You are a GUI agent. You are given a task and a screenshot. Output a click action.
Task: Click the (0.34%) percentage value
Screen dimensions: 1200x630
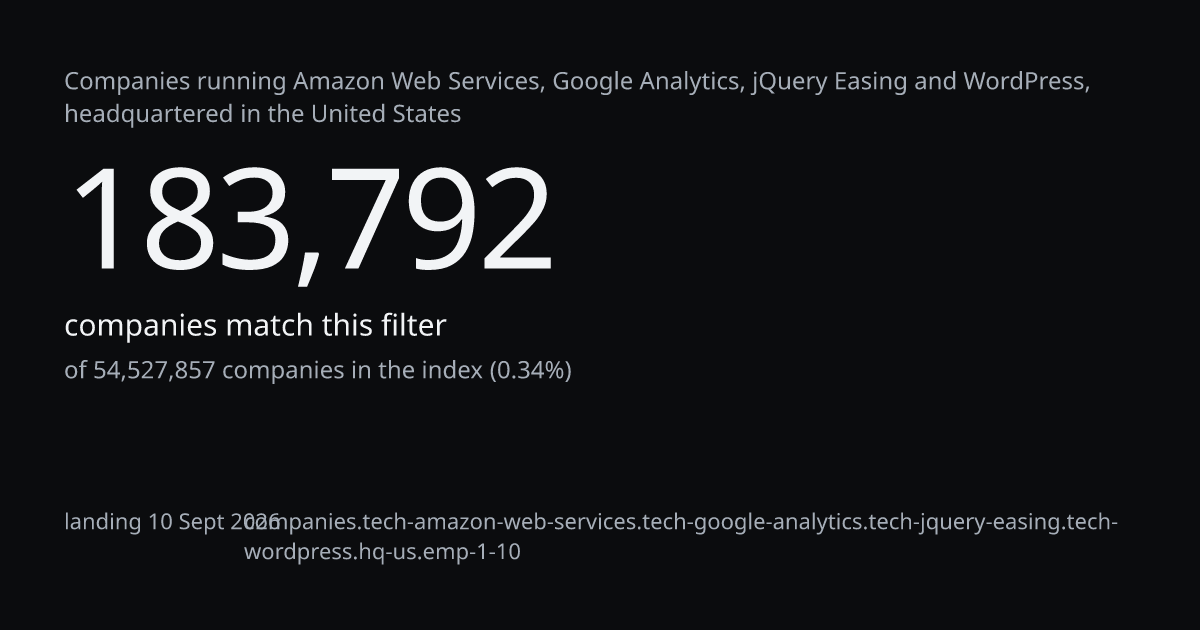pyautogui.click(x=530, y=371)
